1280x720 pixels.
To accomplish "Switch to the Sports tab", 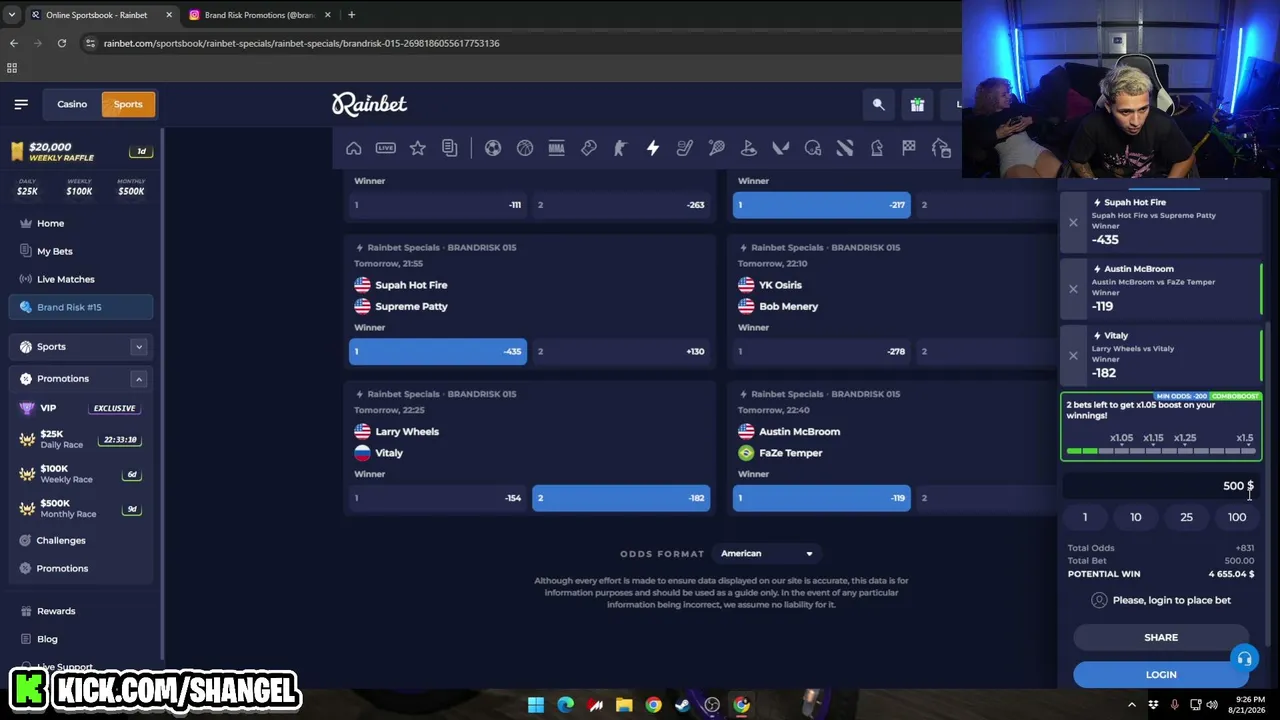I will [x=128, y=104].
